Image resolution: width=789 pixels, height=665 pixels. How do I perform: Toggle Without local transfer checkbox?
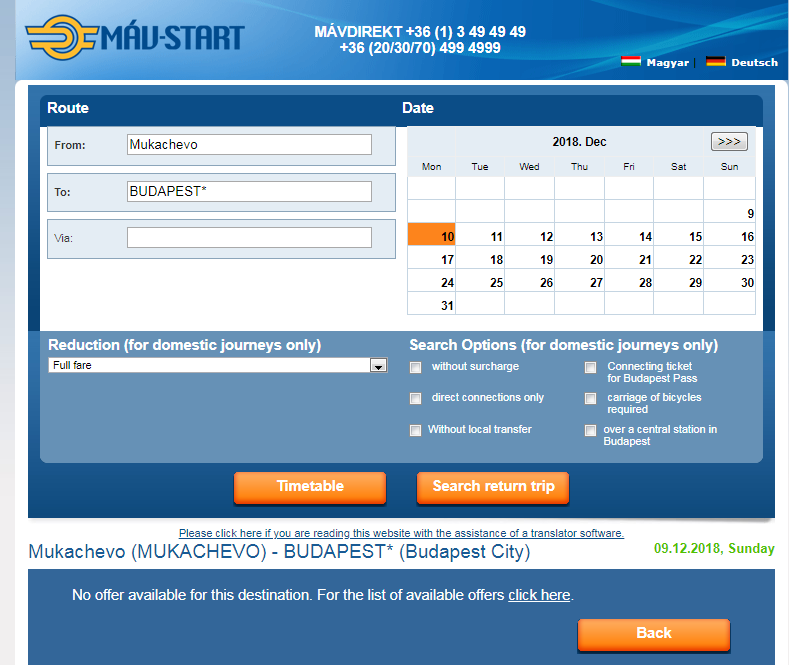click(x=416, y=430)
